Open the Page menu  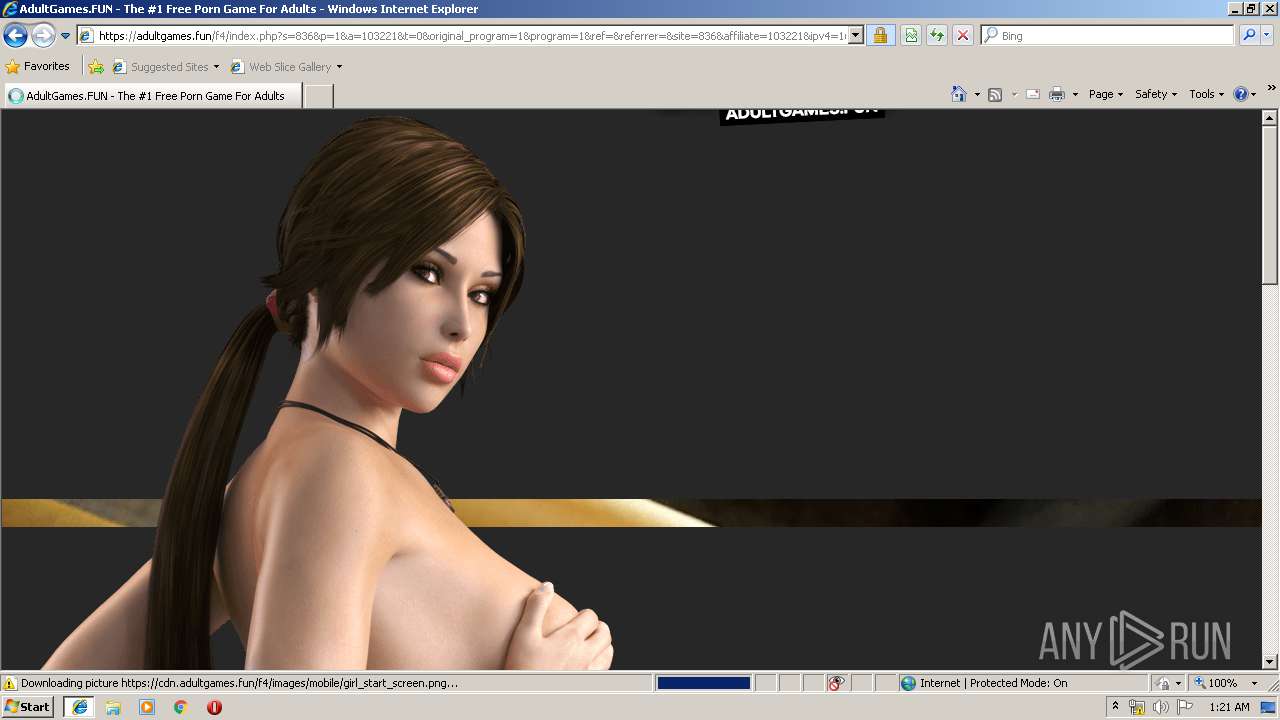pyautogui.click(x=1105, y=94)
